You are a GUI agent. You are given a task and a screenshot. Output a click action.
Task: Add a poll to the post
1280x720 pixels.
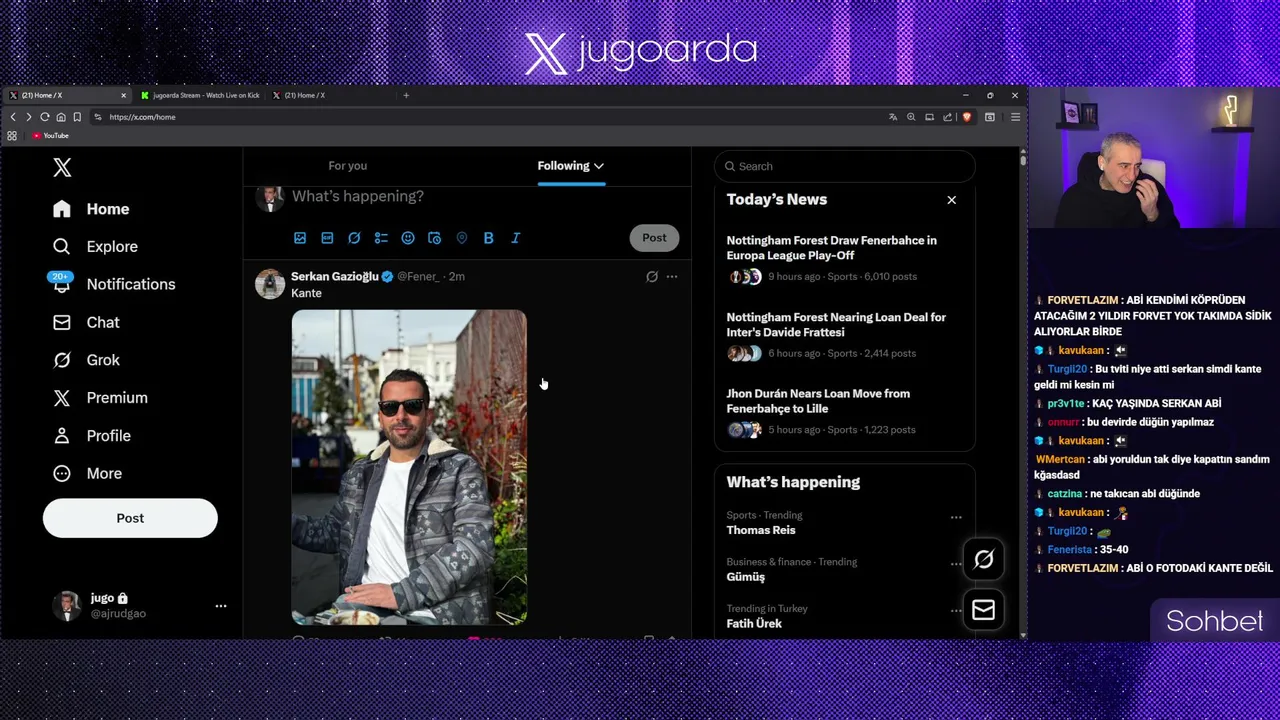coord(381,238)
